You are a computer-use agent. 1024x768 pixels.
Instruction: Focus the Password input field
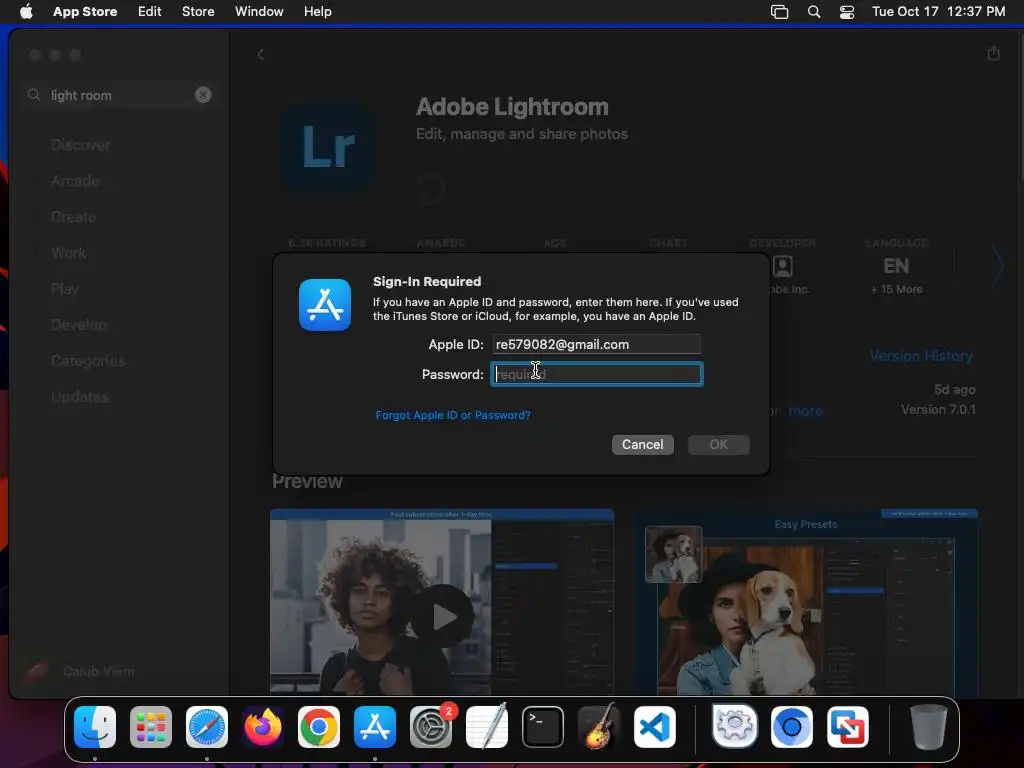click(596, 374)
